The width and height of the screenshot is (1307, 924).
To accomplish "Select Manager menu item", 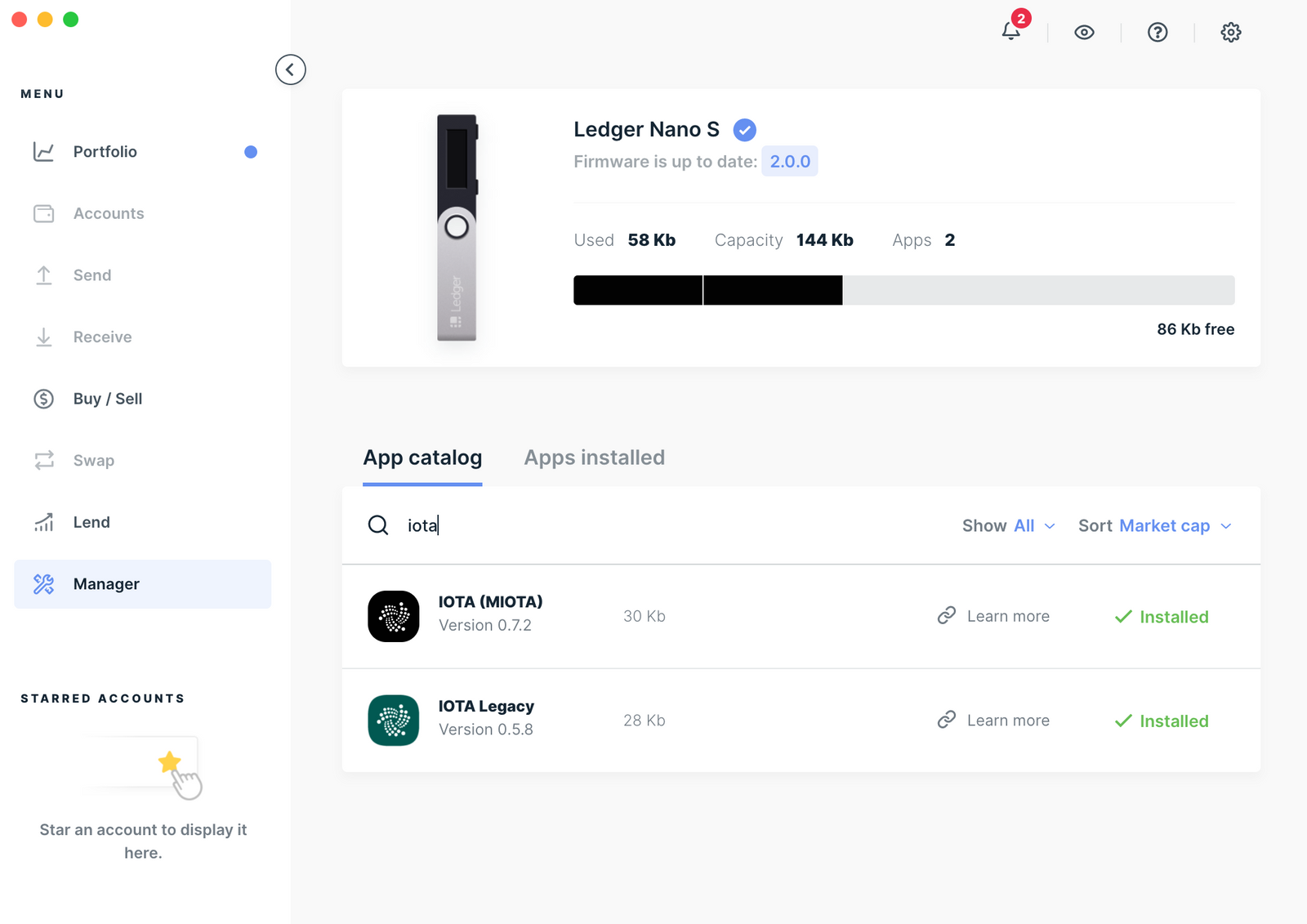I will pyautogui.click(x=142, y=584).
